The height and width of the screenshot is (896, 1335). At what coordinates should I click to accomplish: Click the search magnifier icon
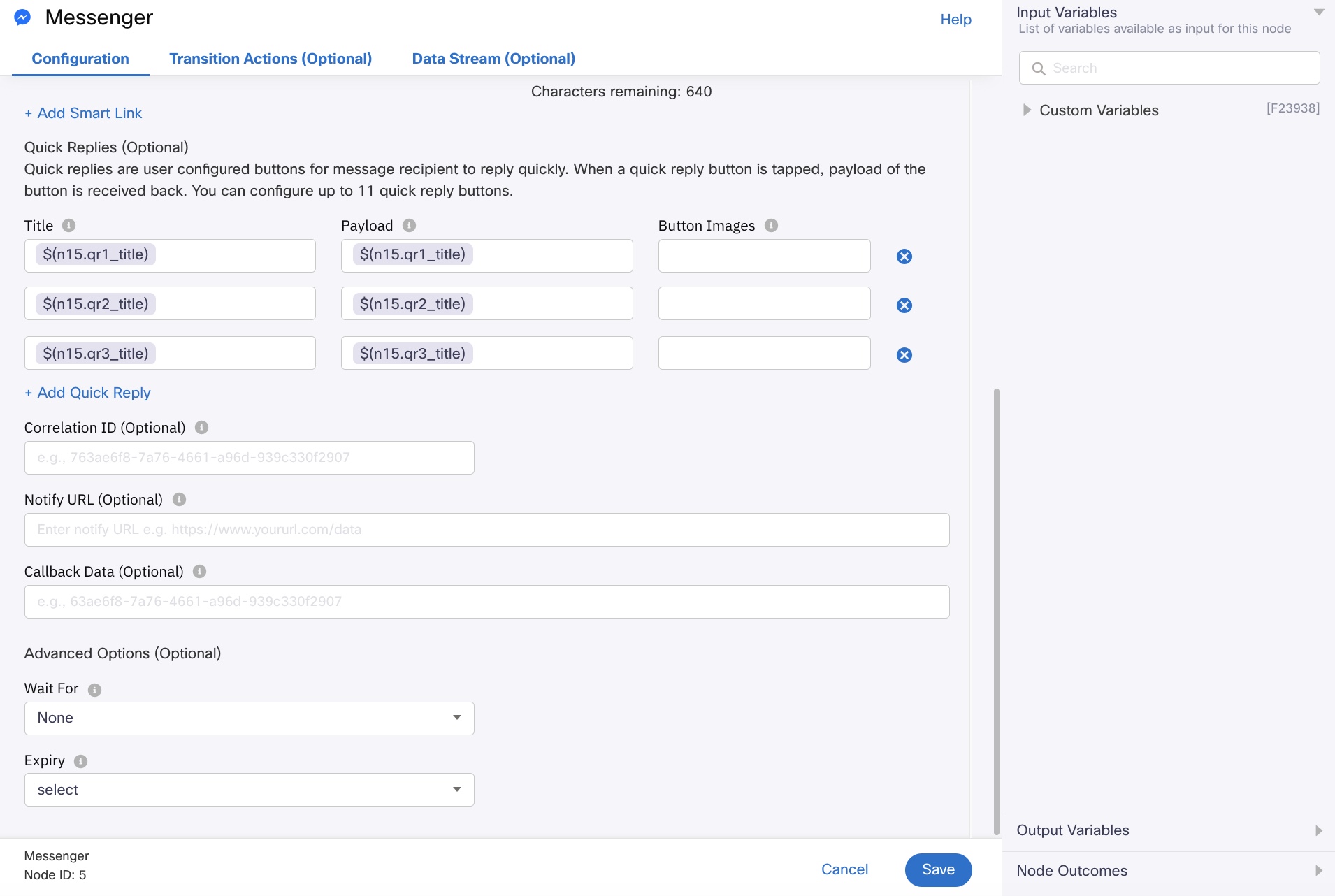(x=1039, y=68)
